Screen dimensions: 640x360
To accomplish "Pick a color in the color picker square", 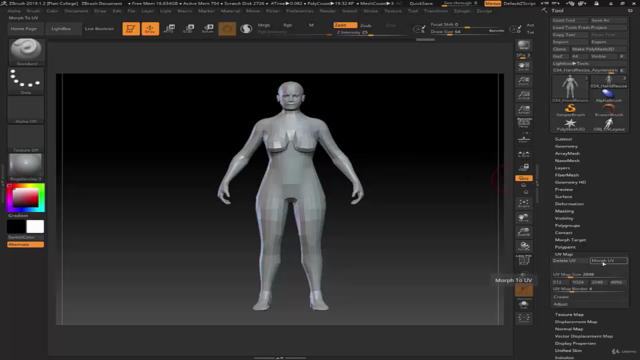I will [x=25, y=198].
